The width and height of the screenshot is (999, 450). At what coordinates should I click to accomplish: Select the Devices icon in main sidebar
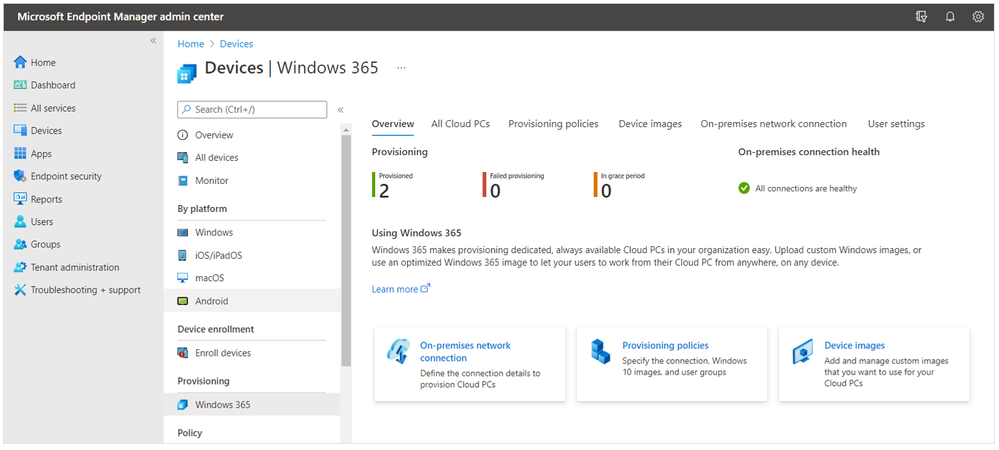20,131
